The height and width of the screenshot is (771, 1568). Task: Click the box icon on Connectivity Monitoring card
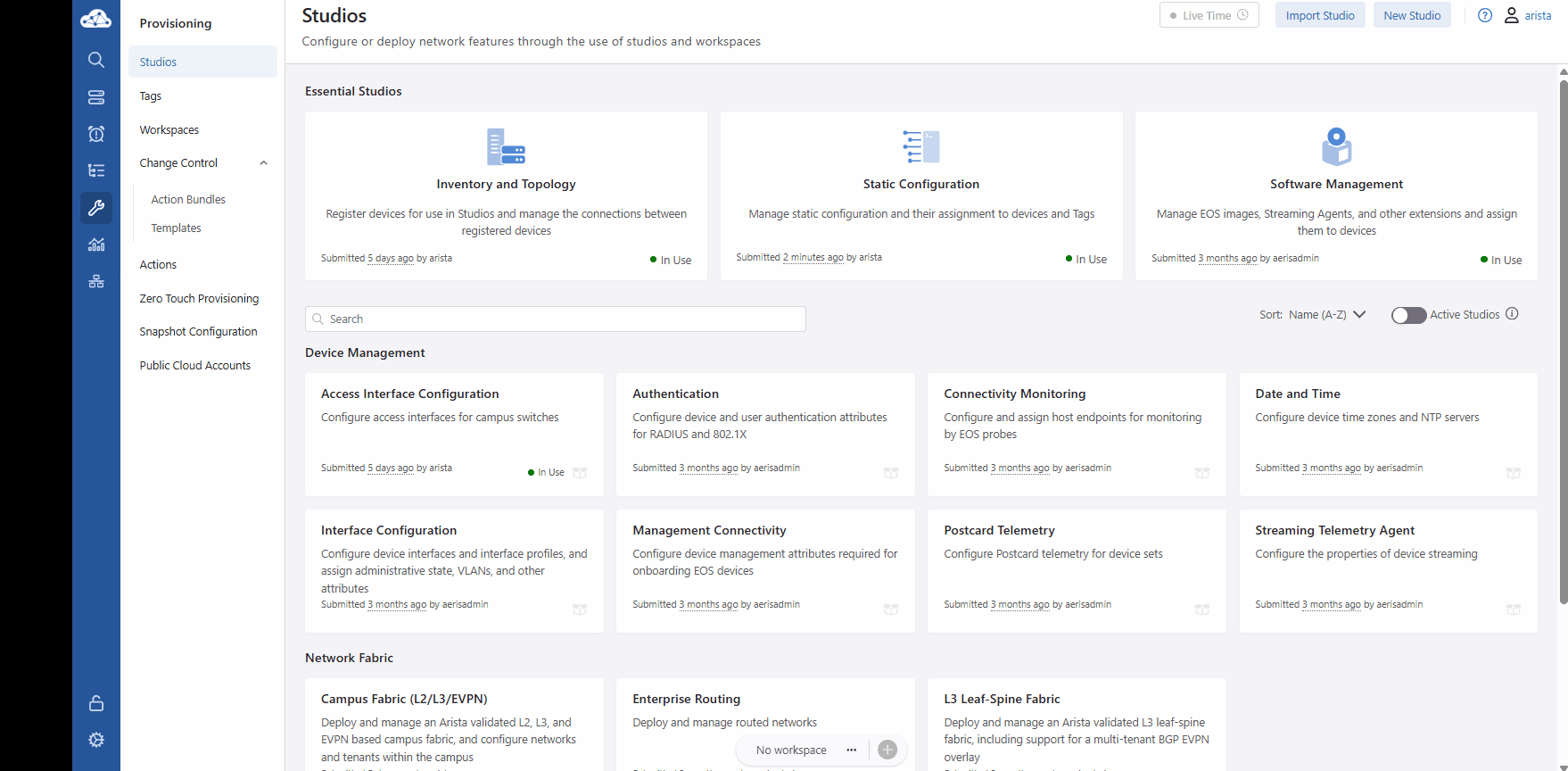click(1202, 473)
